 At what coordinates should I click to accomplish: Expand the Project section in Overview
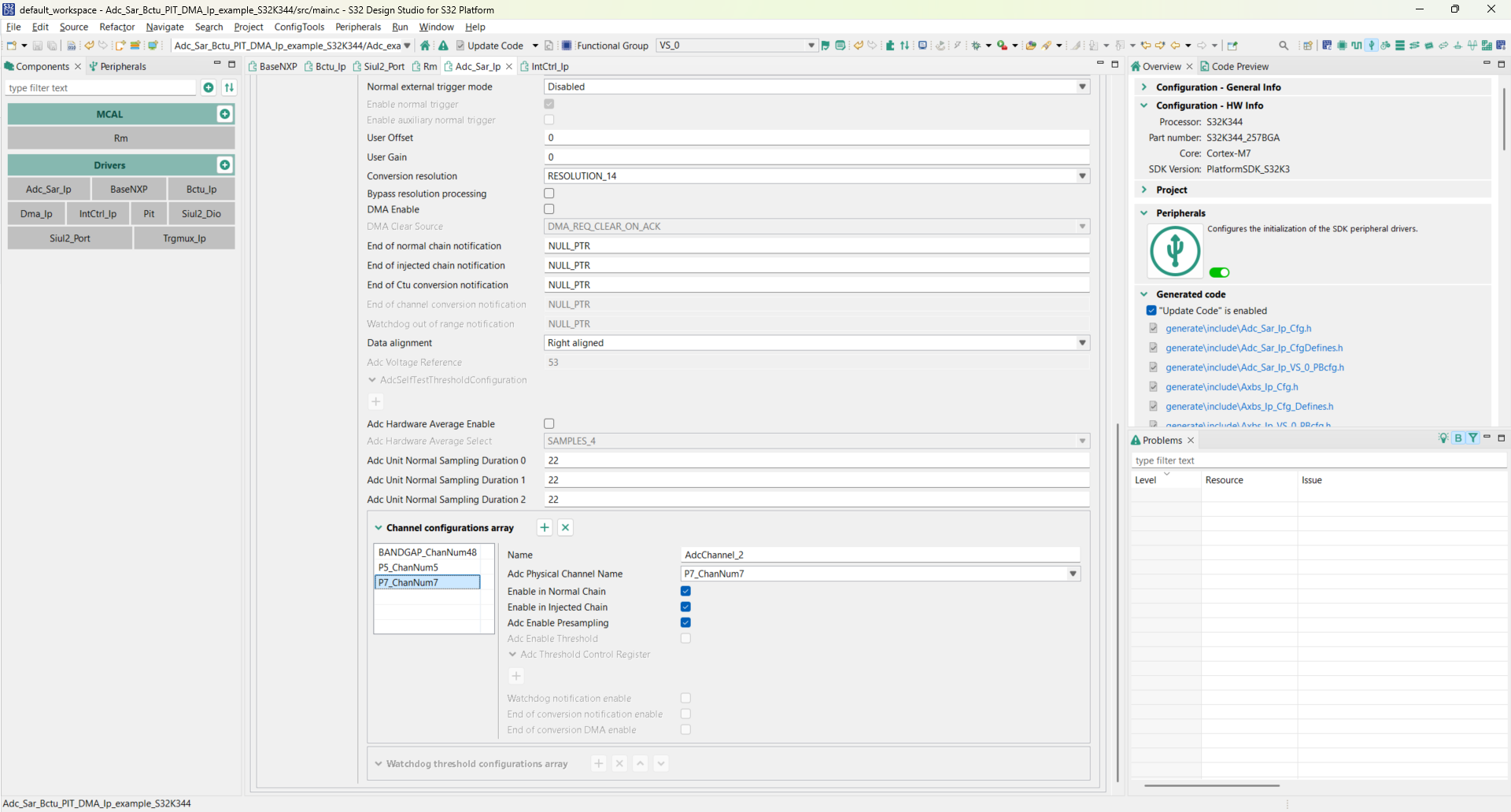click(1144, 190)
